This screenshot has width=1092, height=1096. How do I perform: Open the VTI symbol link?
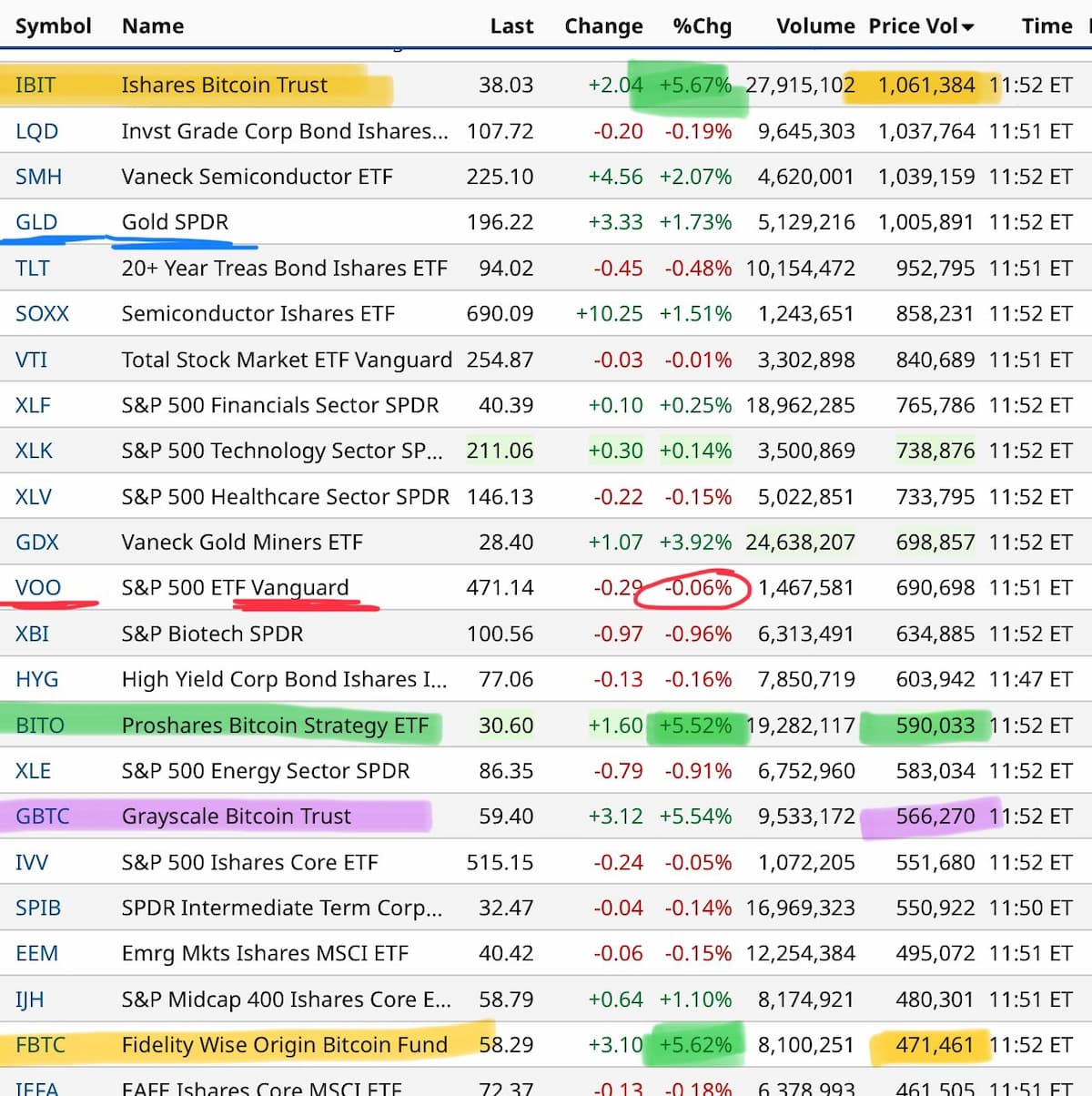tap(31, 360)
